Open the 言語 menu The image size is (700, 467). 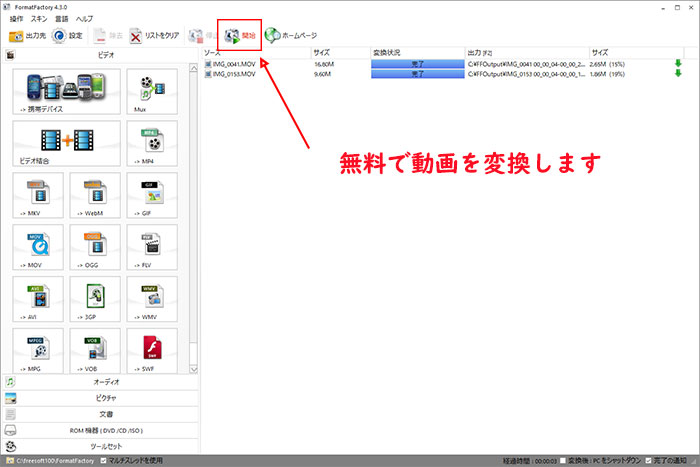click(62, 19)
